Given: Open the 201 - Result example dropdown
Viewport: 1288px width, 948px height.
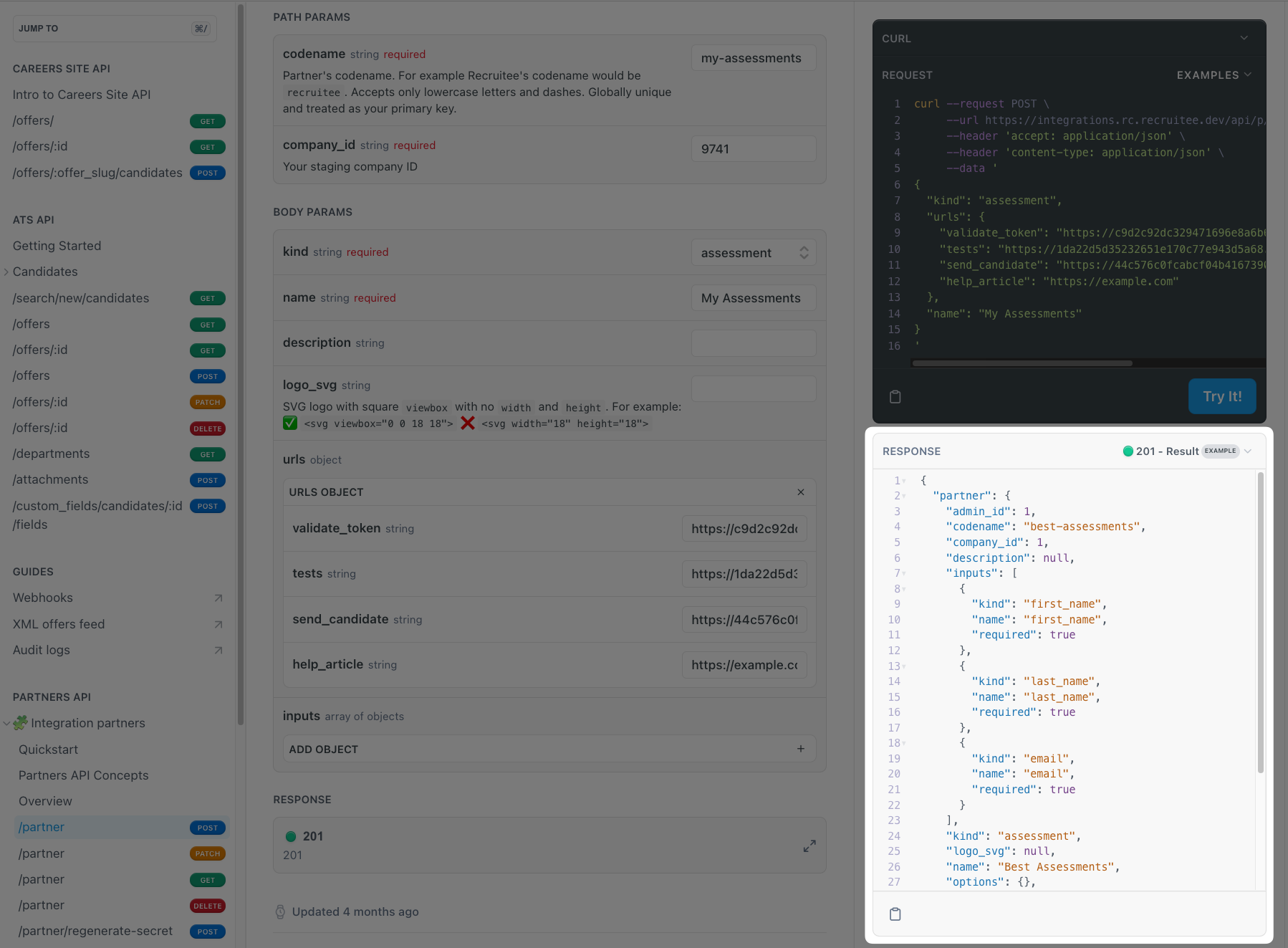Looking at the screenshot, I should [1187, 451].
